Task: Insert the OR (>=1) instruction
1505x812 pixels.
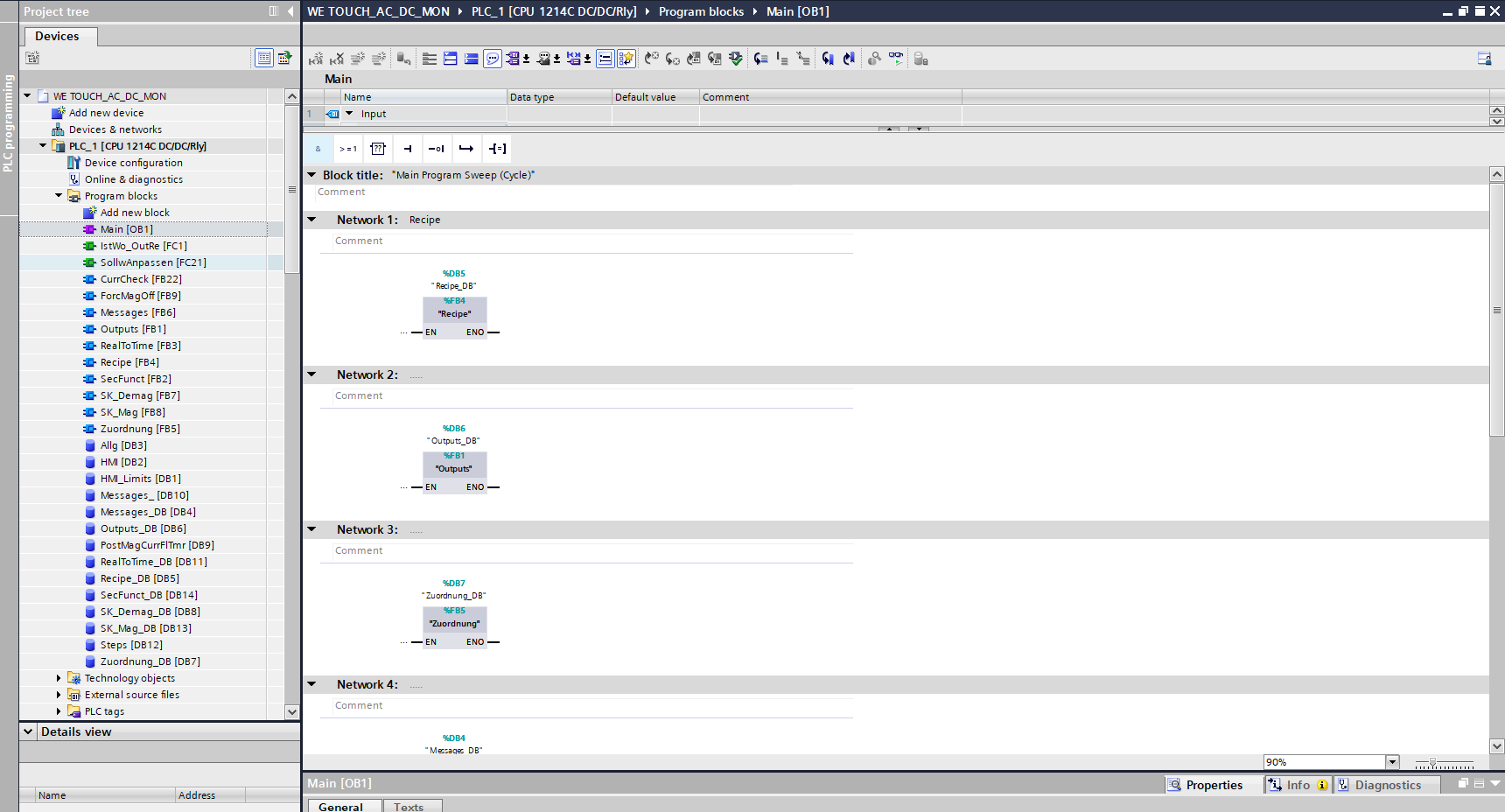Action: [348, 149]
